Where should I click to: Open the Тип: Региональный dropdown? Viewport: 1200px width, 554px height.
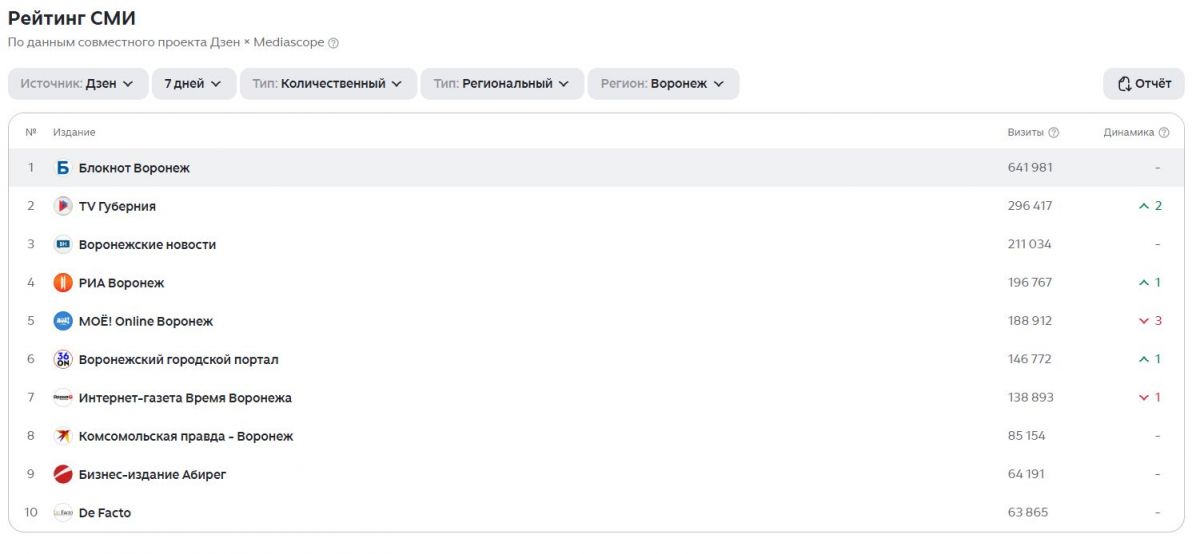pyautogui.click(x=502, y=84)
